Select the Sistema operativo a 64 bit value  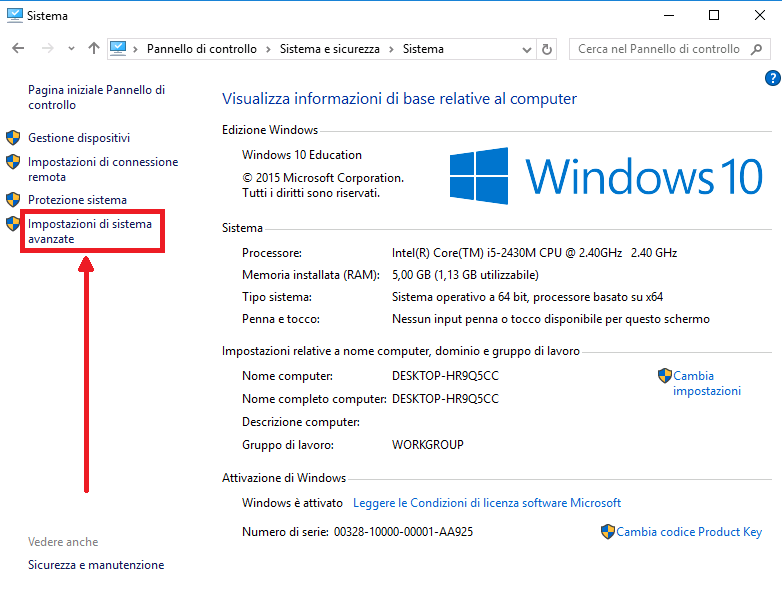pos(527,297)
